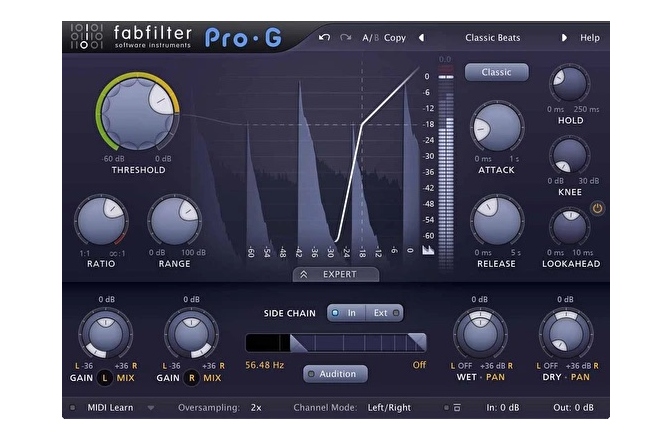Click the 56.48 Hz frequency value
Viewport: 672px width, 440px height.
[264, 365]
